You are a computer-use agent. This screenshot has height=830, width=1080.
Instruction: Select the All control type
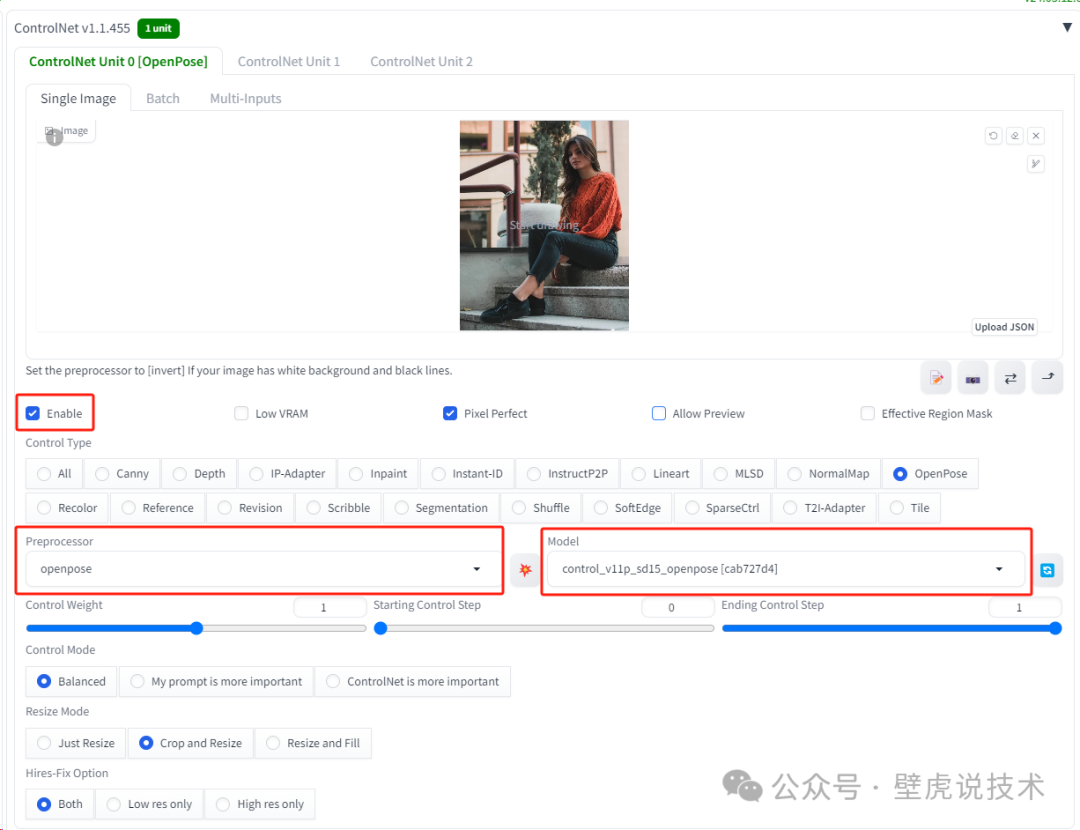(x=54, y=474)
